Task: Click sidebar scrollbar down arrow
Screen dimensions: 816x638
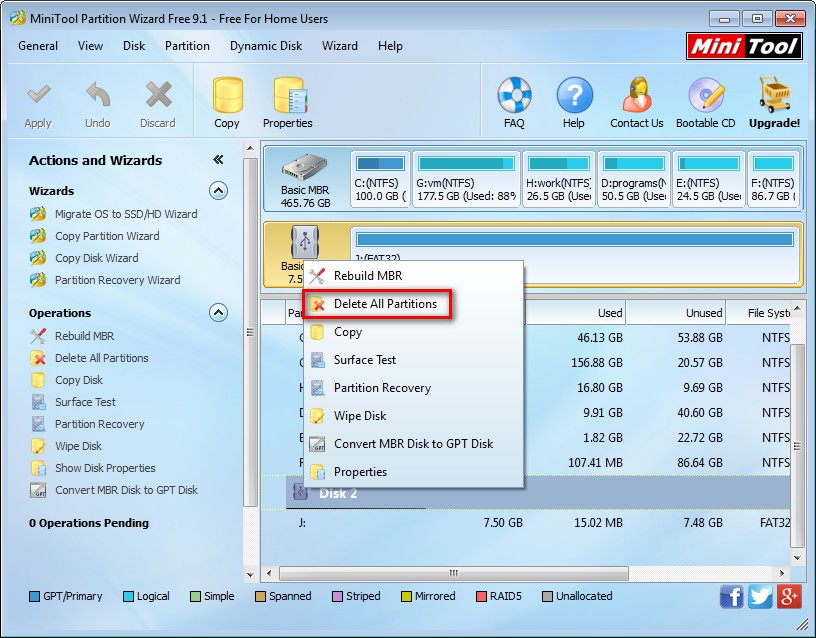Action: click(250, 575)
